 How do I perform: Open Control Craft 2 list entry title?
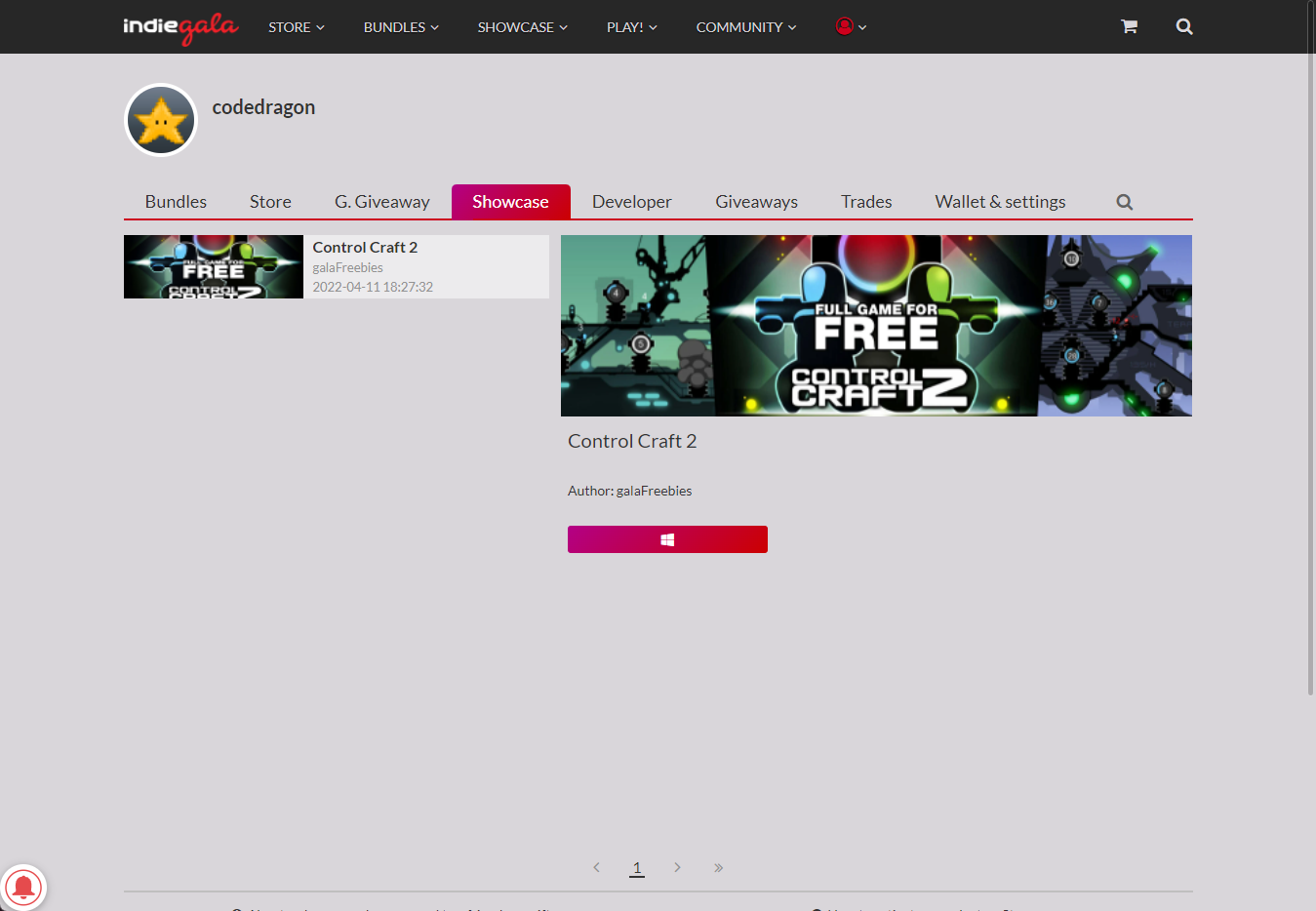coord(365,248)
